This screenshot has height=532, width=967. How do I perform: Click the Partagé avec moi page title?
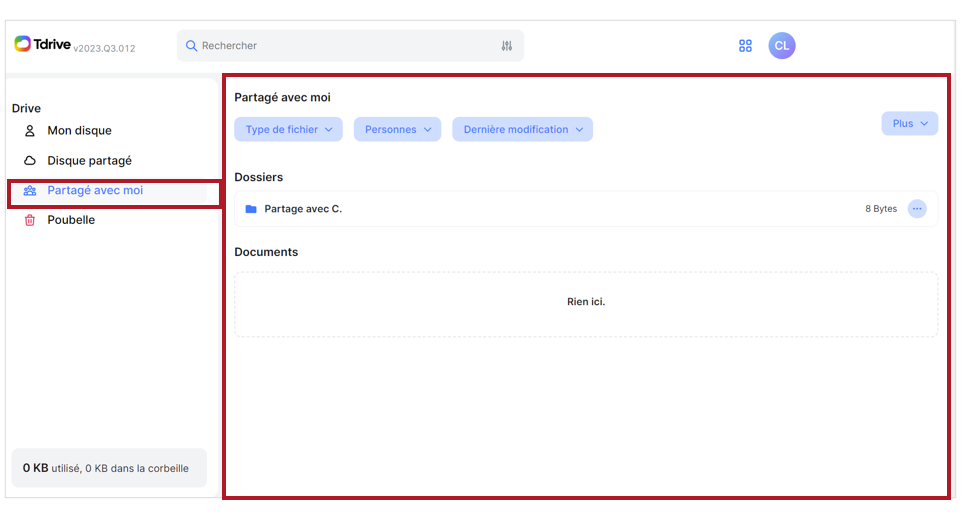[282, 97]
